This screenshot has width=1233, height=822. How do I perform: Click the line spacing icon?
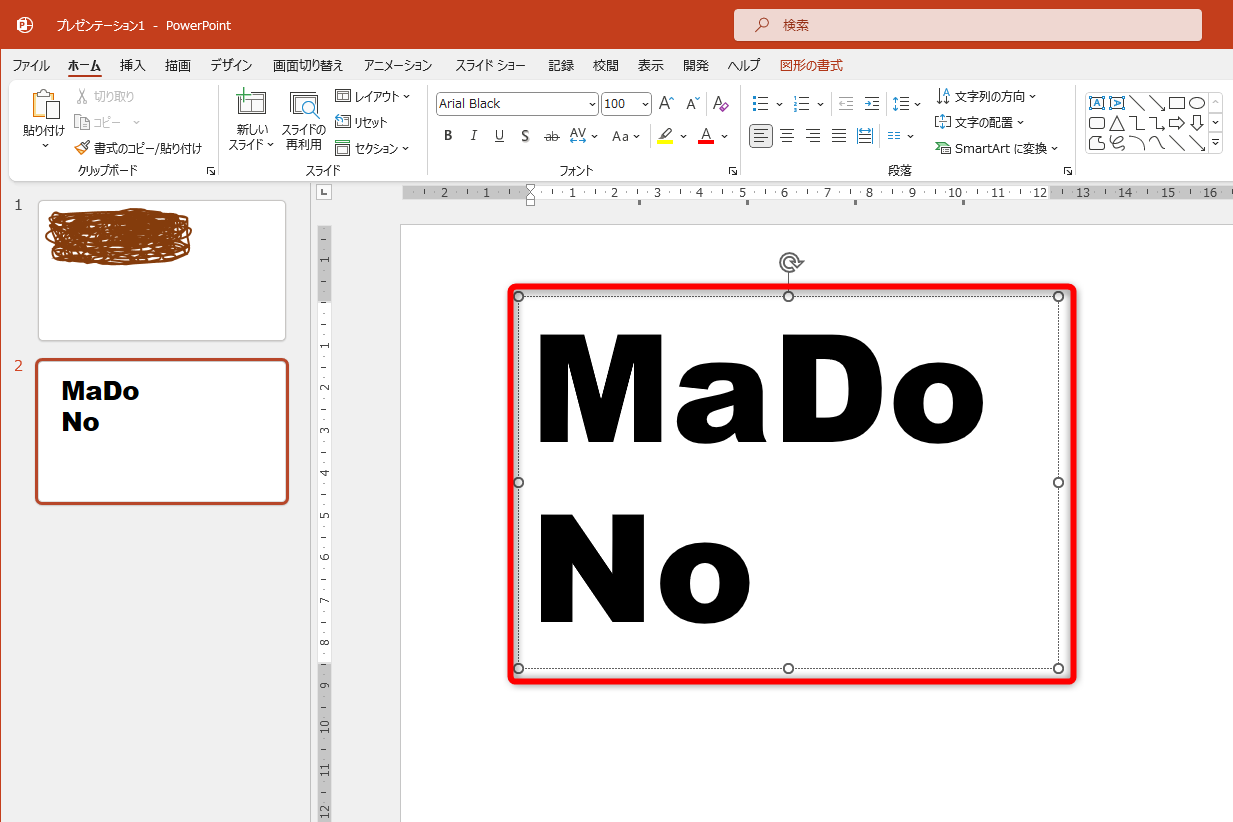pos(901,104)
